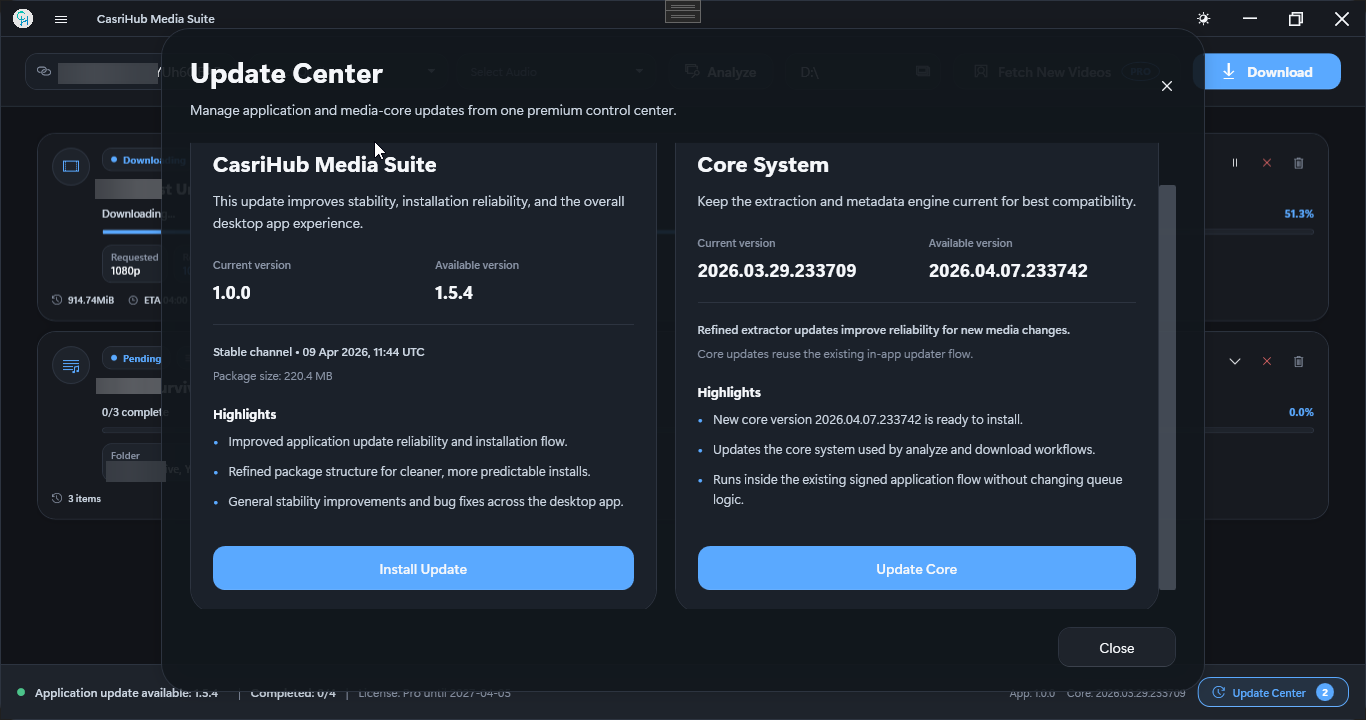Click the Update Center clock icon in status bar

1218,692
